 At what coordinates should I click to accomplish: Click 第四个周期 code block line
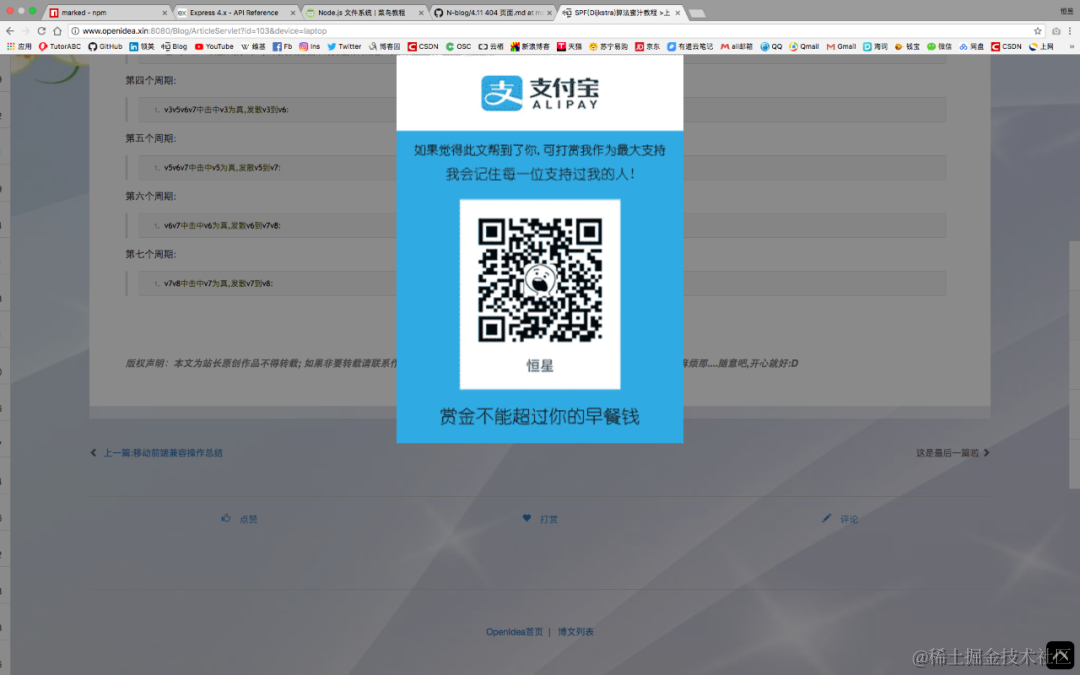541,110
